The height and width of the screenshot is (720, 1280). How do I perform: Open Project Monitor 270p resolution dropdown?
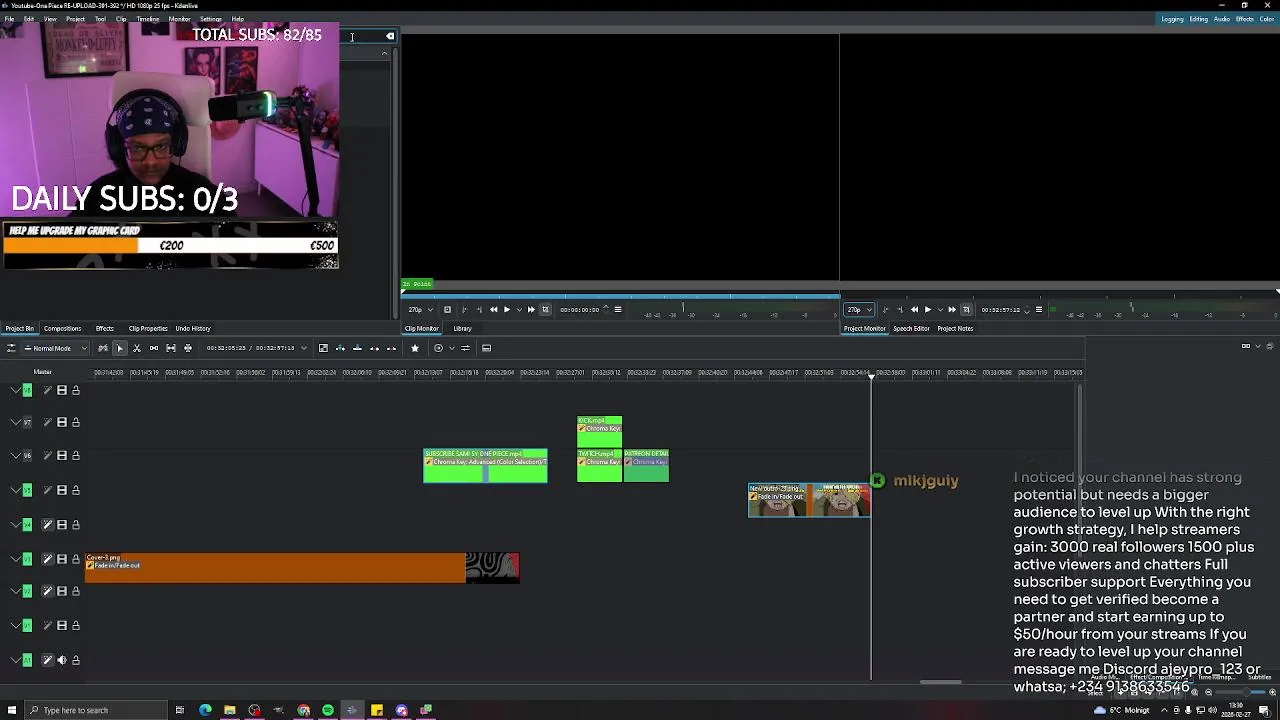coord(857,310)
